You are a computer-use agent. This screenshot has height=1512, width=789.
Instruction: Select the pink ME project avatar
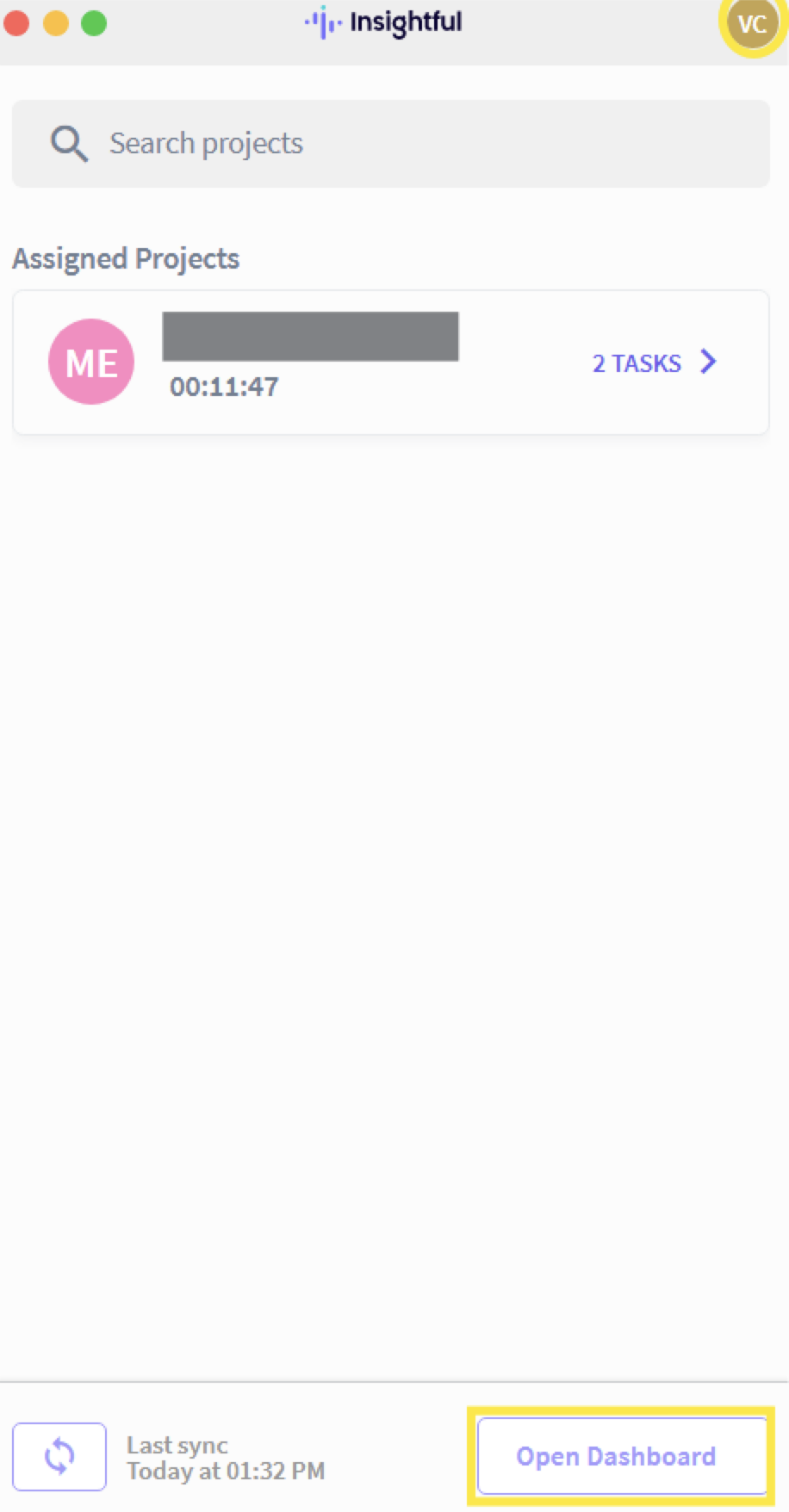(91, 362)
